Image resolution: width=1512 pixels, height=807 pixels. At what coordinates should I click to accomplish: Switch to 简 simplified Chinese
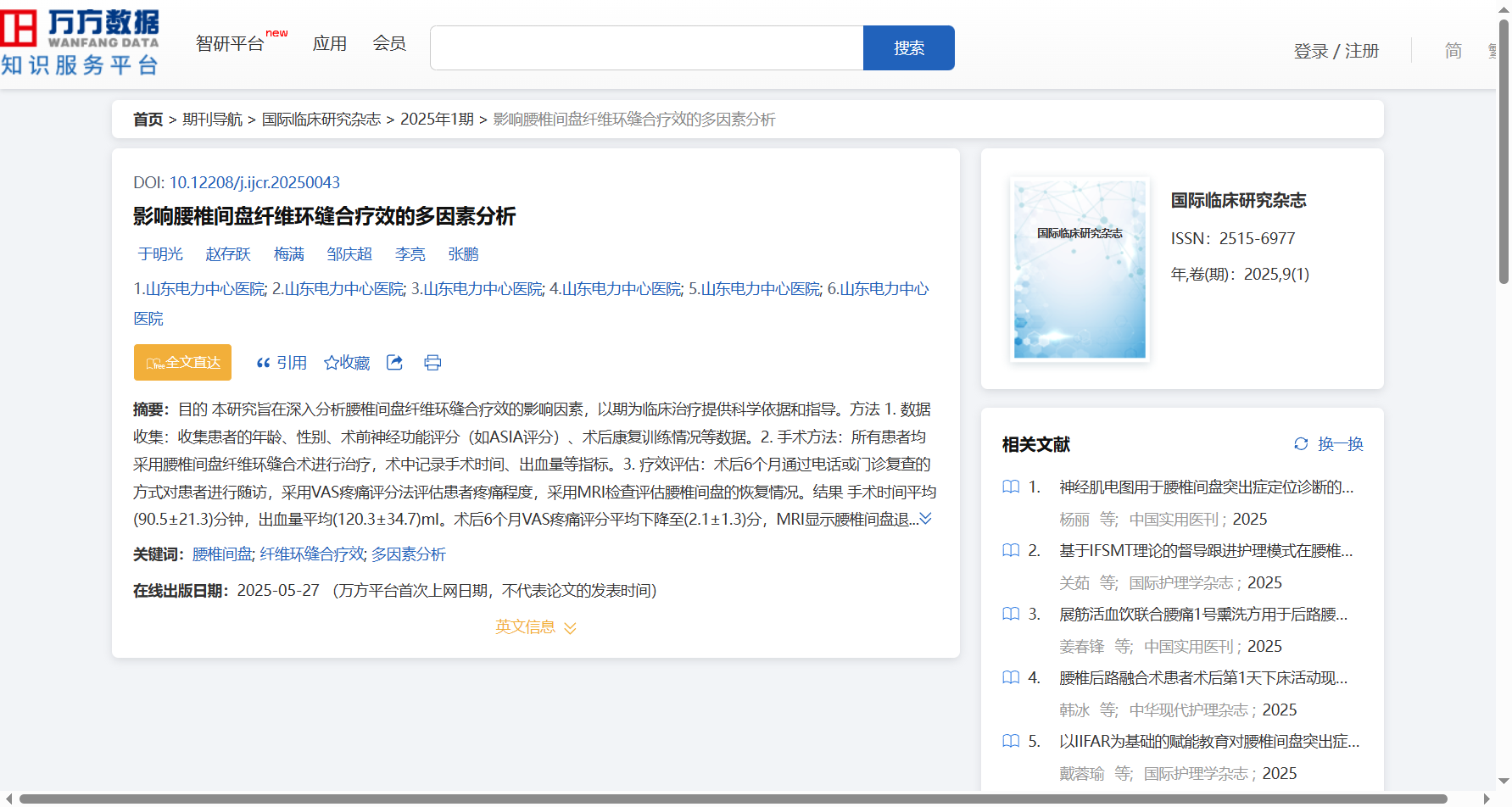coord(1453,51)
